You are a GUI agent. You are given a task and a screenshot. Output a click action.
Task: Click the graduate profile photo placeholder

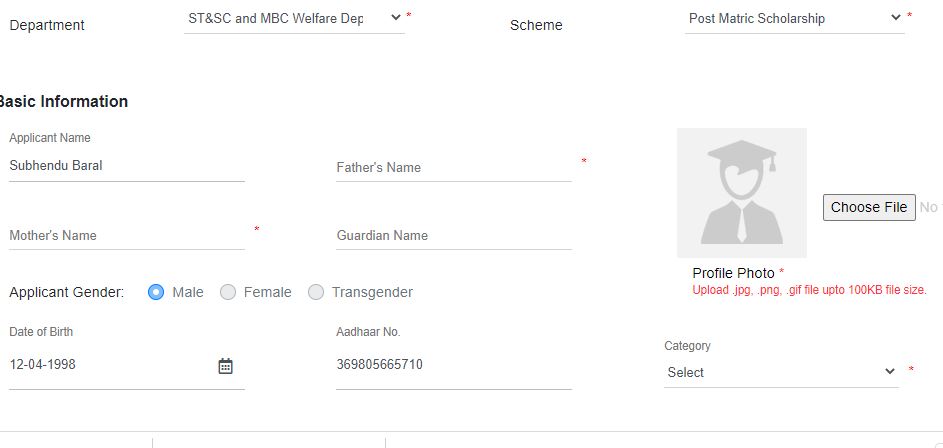coord(742,193)
